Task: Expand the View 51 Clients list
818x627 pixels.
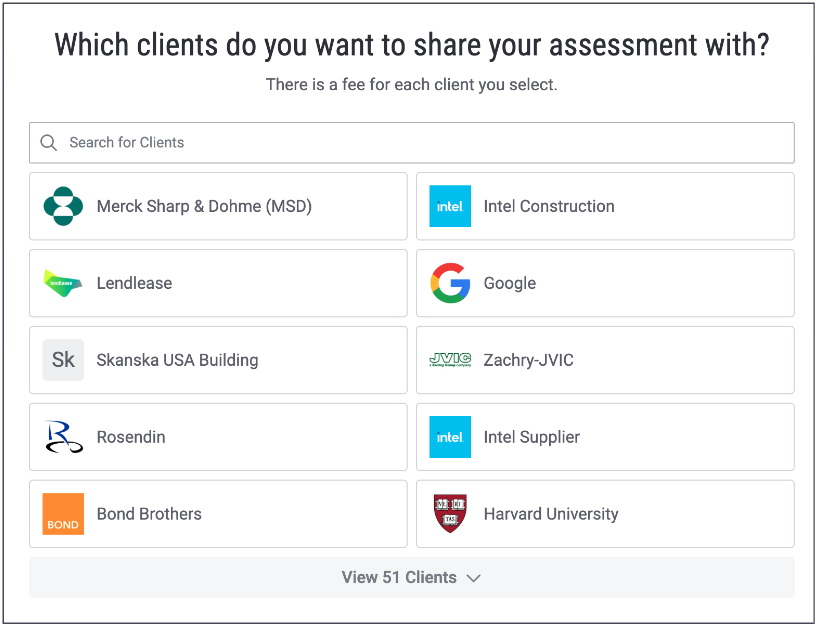Action: coord(412,577)
